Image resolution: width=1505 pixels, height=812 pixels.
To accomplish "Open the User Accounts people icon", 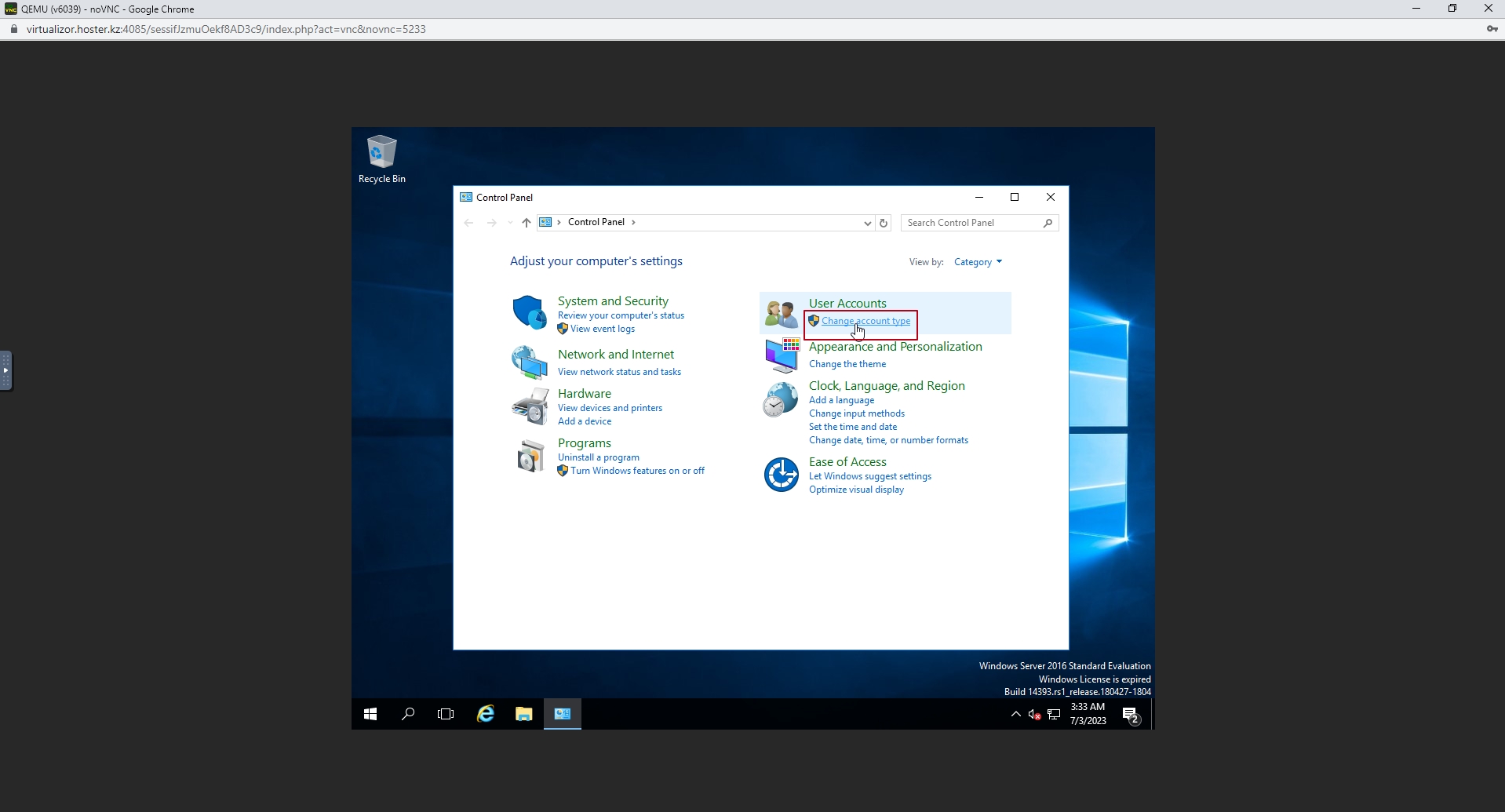I will 782,313.
